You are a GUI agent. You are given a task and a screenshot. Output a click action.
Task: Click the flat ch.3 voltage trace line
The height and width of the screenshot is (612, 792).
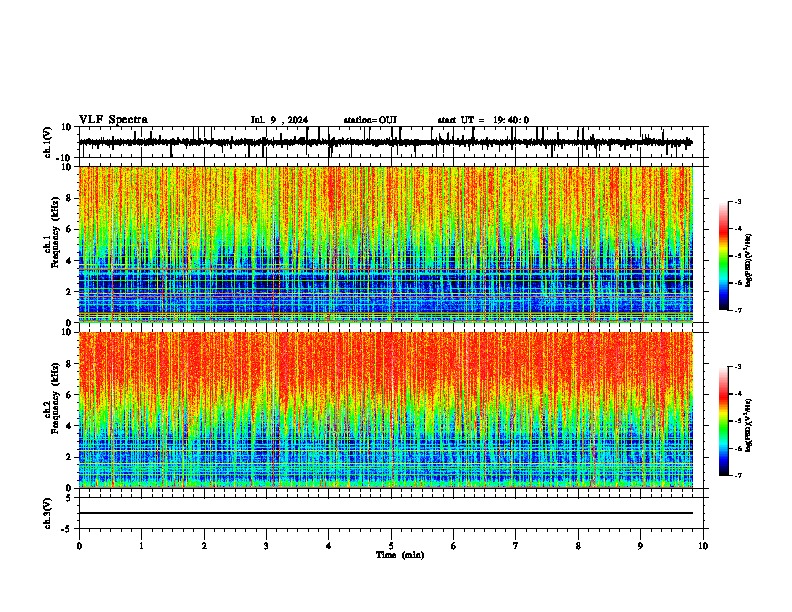click(x=386, y=513)
